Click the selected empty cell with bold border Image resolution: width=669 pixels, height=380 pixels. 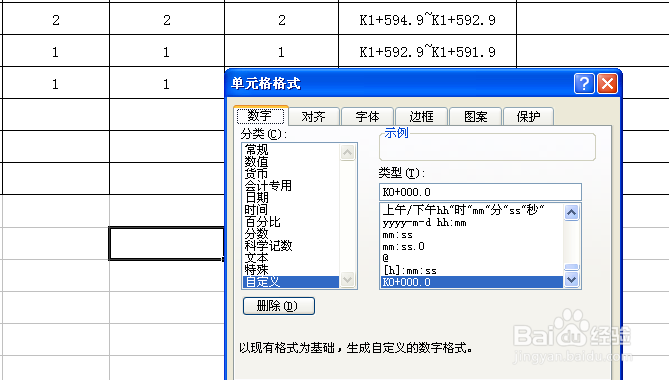(x=166, y=243)
